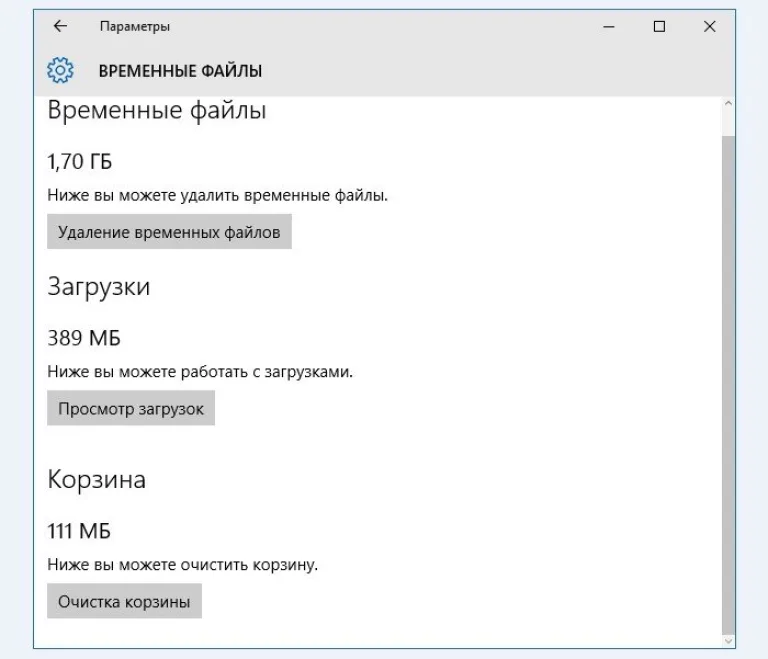
Task: Click text Ниже вы можете очистить корзину
Action: click(183, 565)
